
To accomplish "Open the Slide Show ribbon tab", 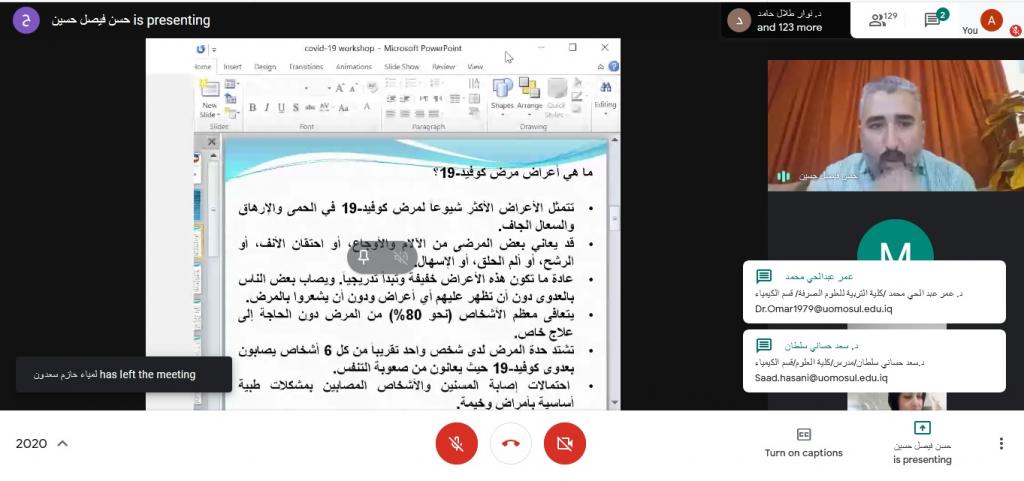I will tap(401, 67).
